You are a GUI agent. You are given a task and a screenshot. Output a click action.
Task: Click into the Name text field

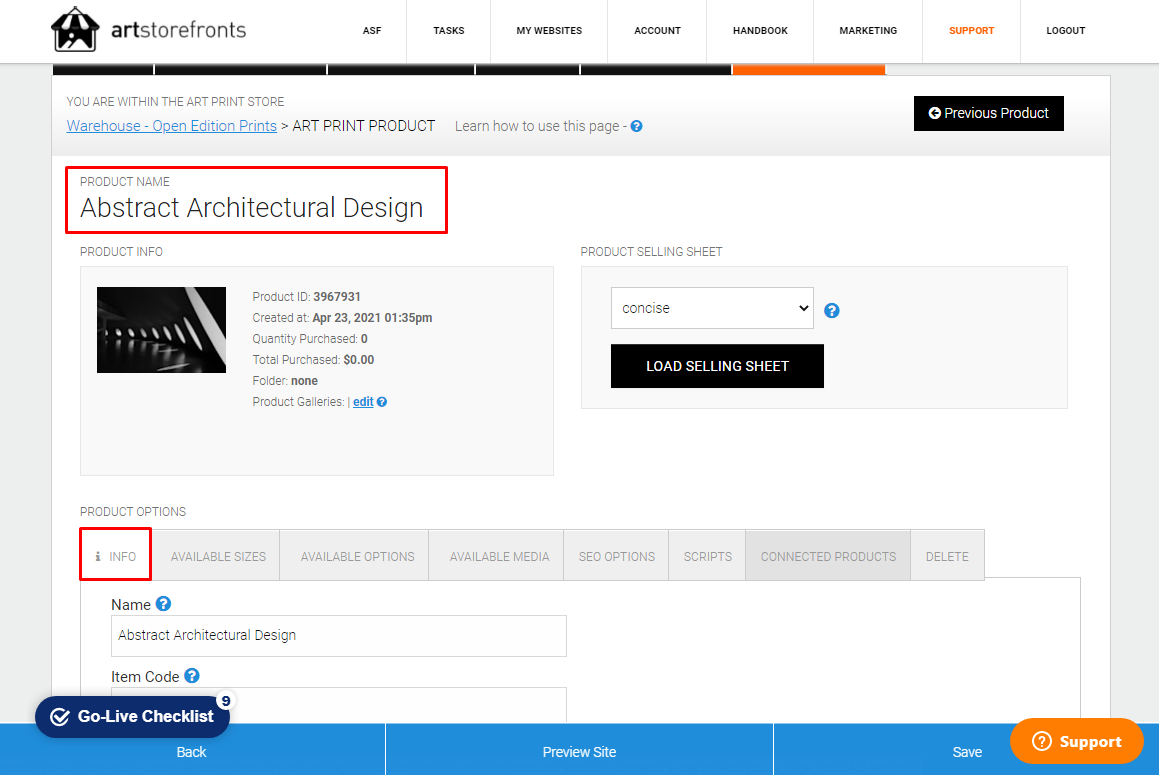(338, 635)
